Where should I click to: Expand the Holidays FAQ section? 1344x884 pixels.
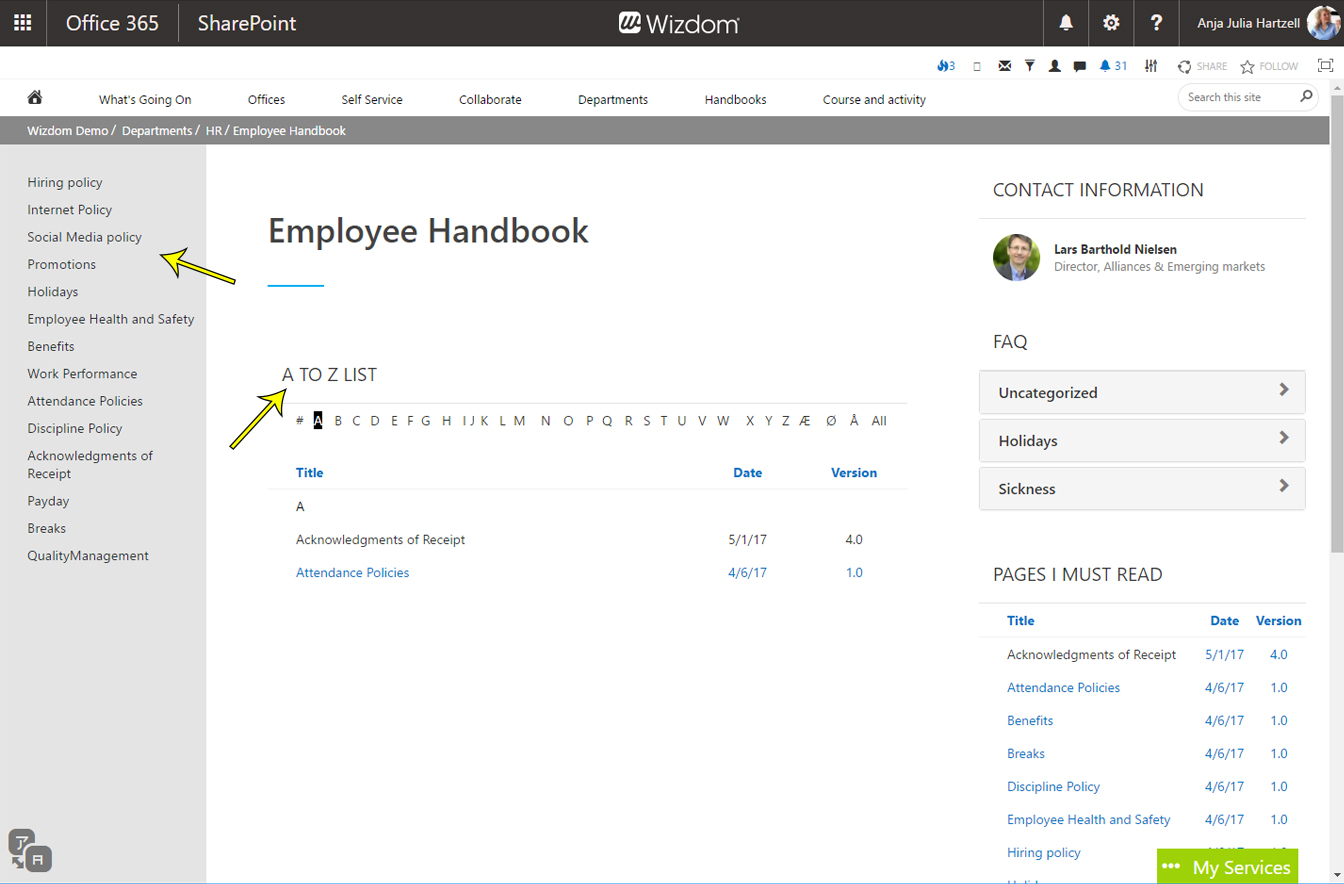1141,441
